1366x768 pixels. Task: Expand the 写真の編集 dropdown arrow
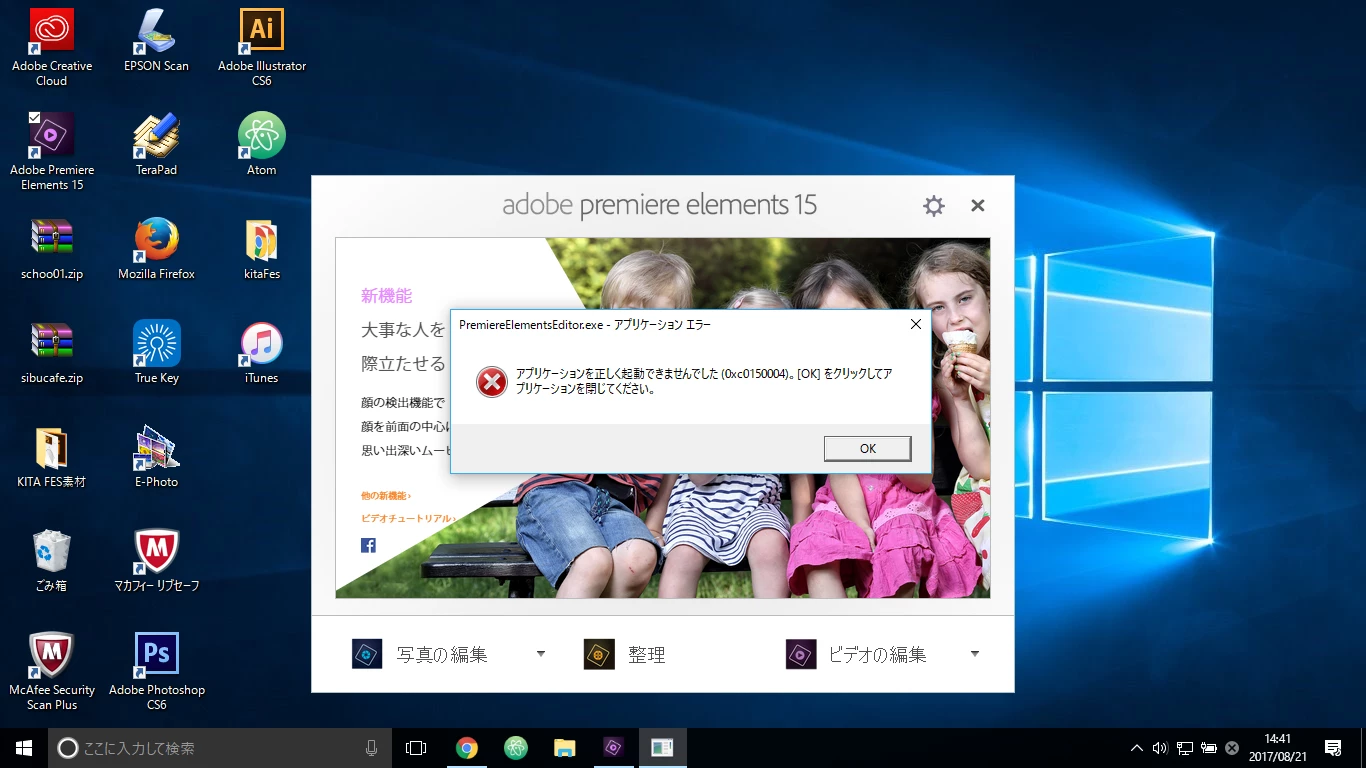[x=541, y=654]
